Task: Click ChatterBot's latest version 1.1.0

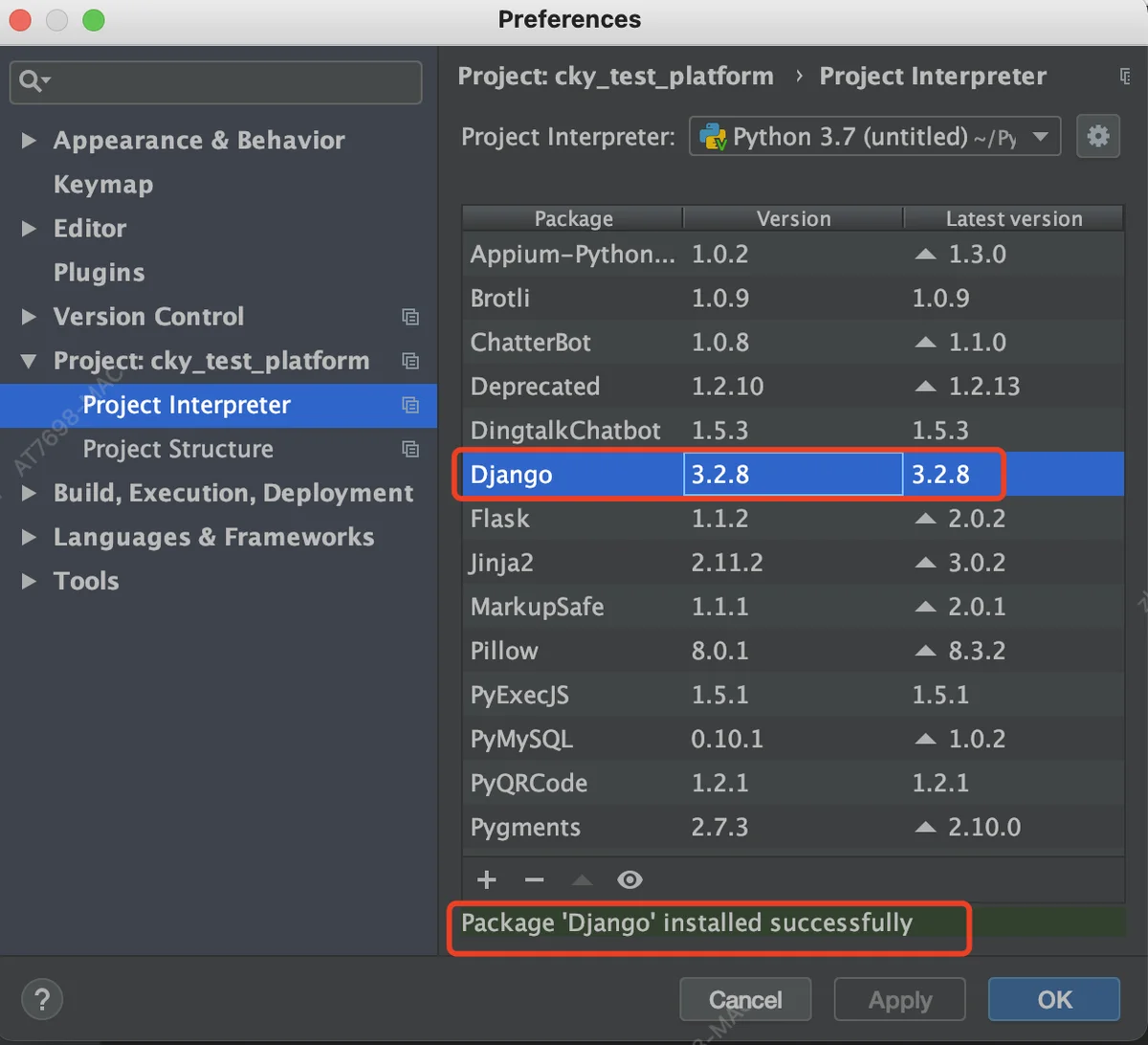Action: point(977,343)
